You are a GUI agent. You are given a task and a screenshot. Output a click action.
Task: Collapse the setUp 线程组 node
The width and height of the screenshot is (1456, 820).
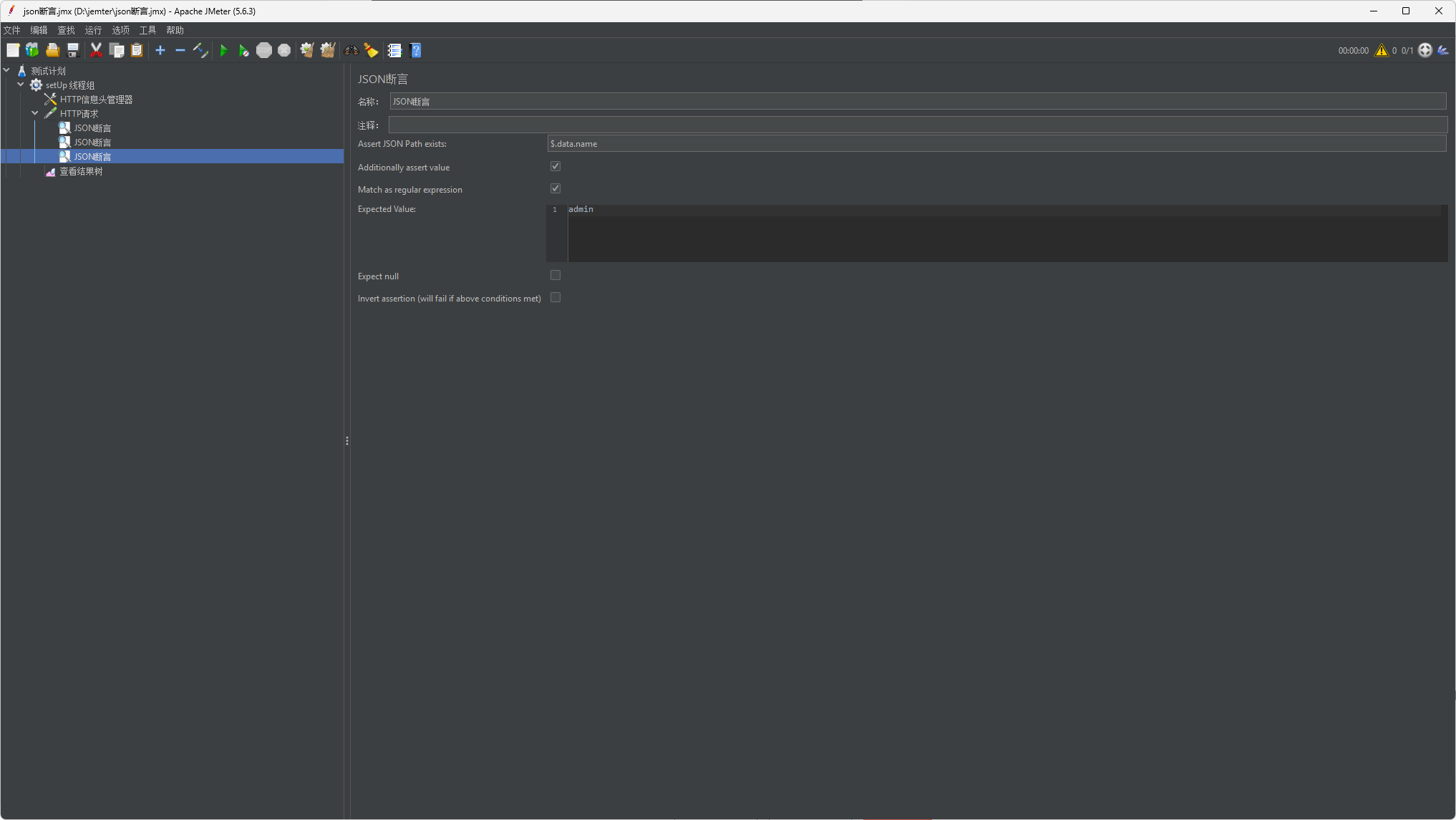click(21, 85)
